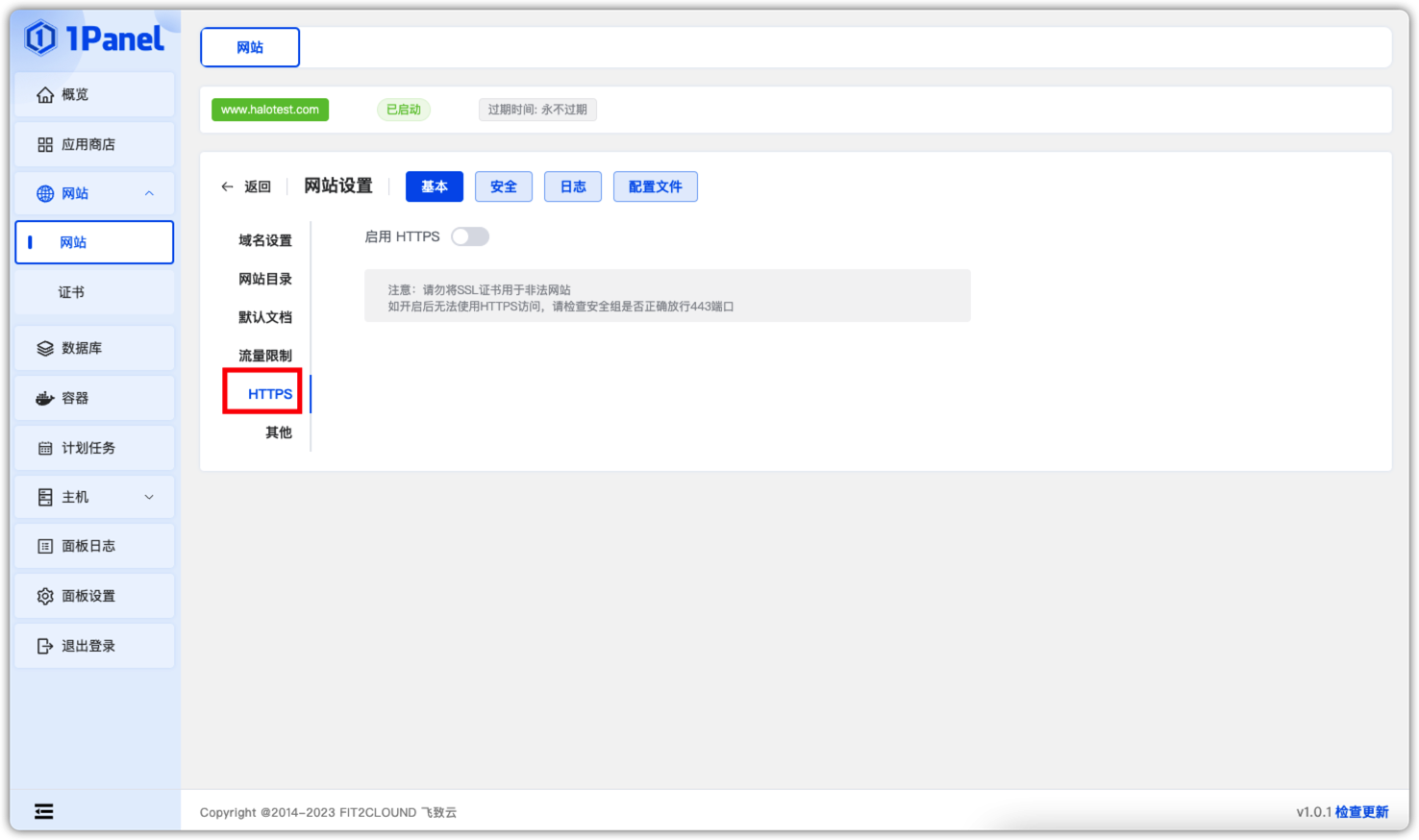Click the Logout door icon
Viewport: 1419px width, 840px height.
tap(45, 647)
